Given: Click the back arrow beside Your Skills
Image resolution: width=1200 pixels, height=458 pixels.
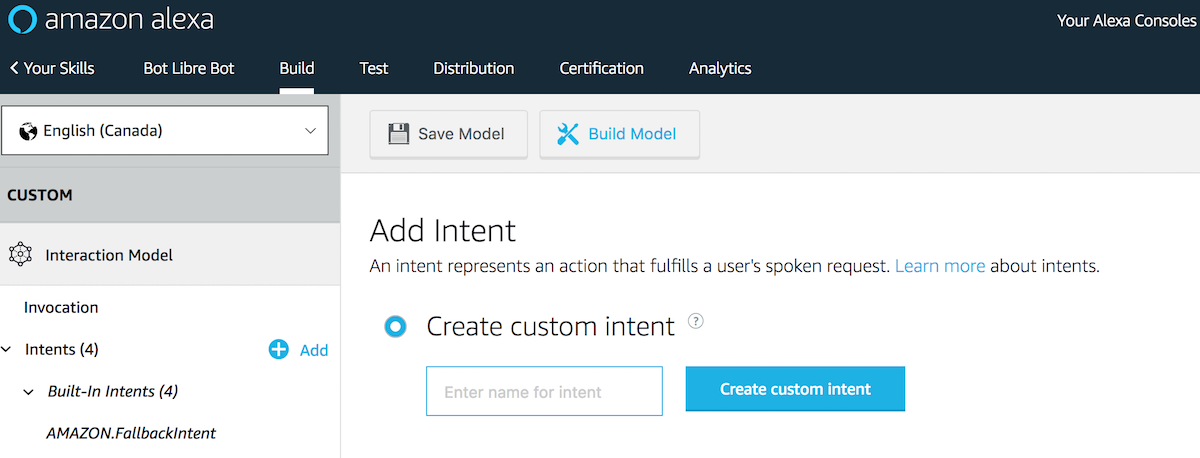Looking at the screenshot, I should (x=14, y=68).
